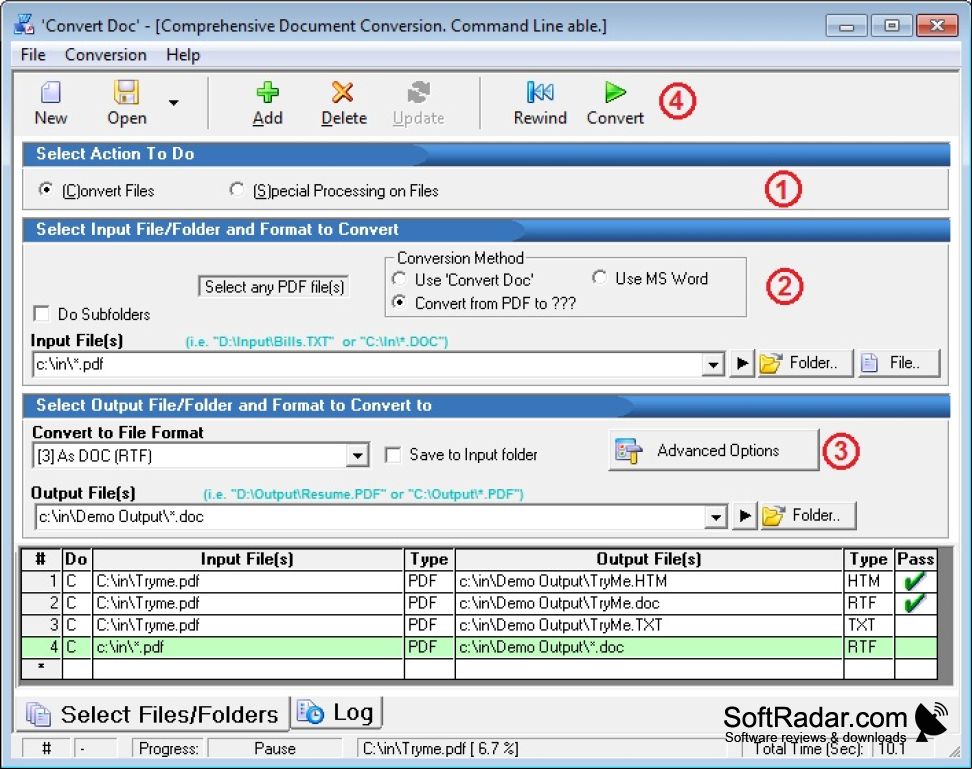Expand the Input File(s) dropdown arrow
This screenshot has height=769, width=972.
click(x=713, y=364)
